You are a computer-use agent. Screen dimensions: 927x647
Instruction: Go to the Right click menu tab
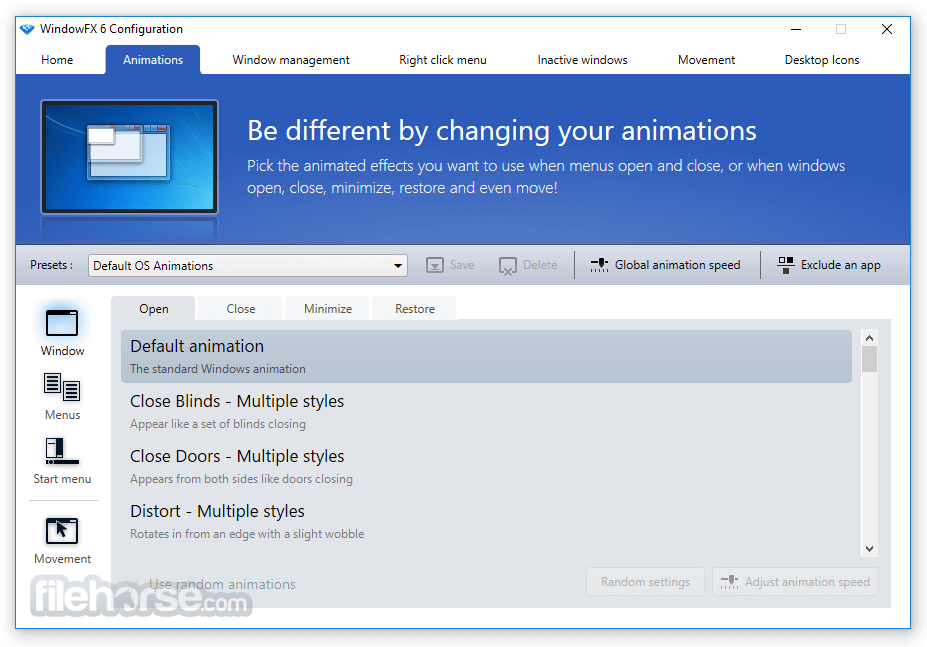[442, 60]
